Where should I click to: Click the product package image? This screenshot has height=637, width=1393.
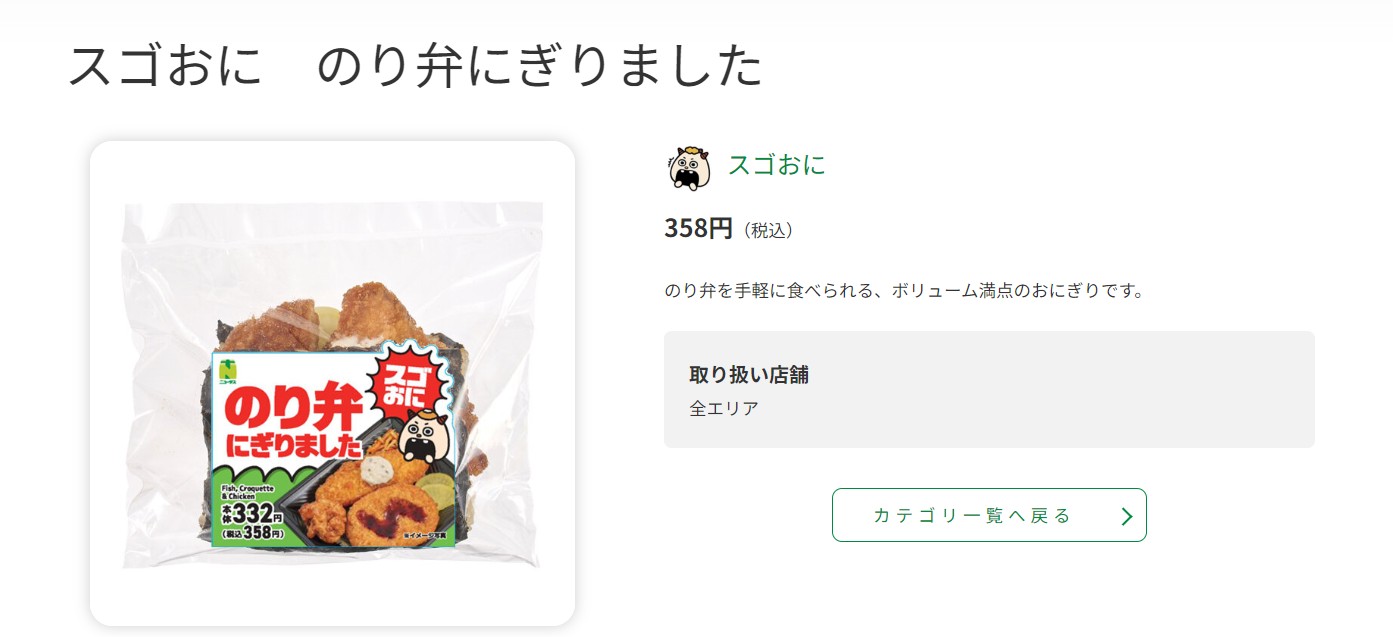[332, 384]
